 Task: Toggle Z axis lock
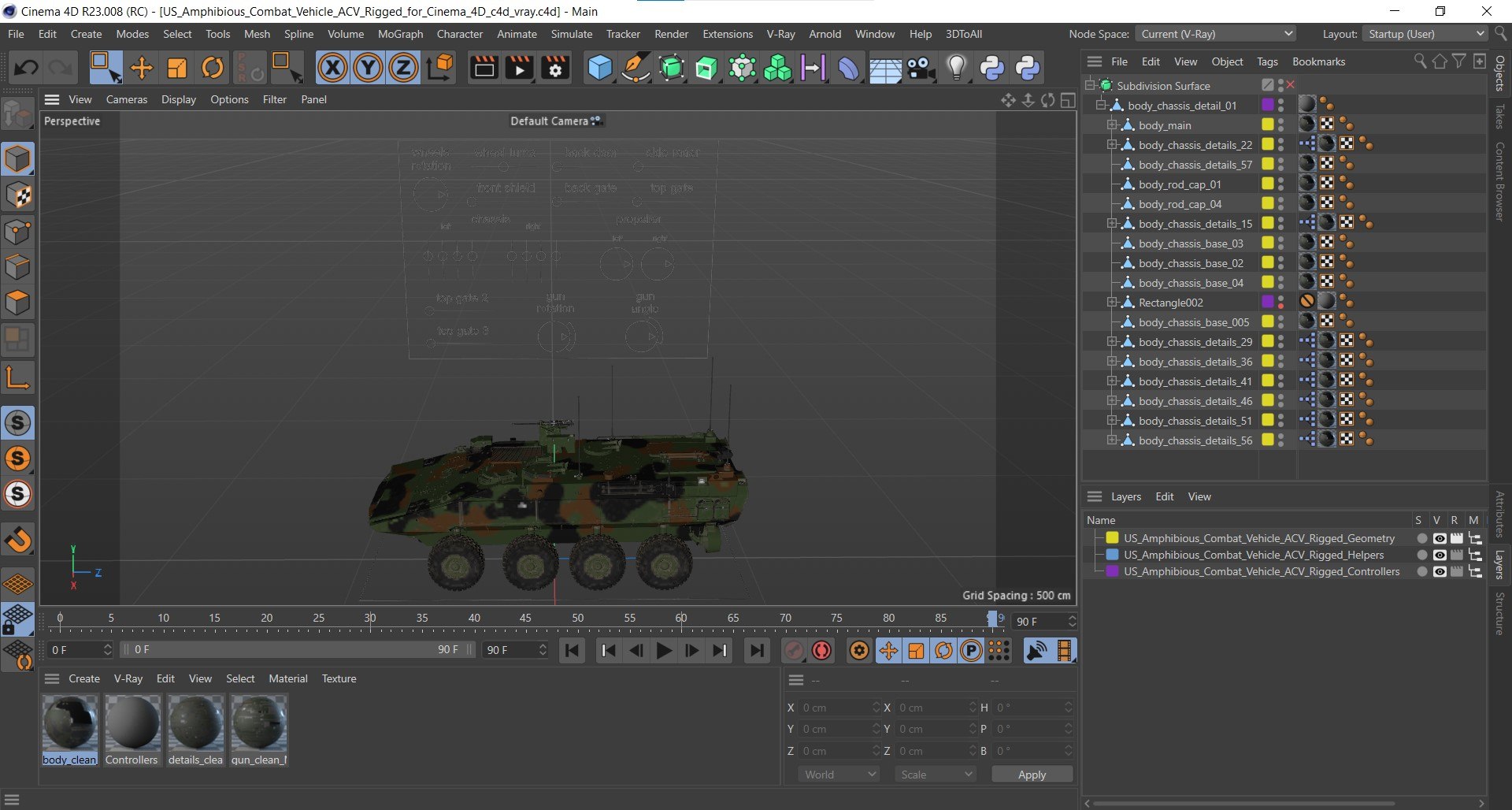coord(403,68)
